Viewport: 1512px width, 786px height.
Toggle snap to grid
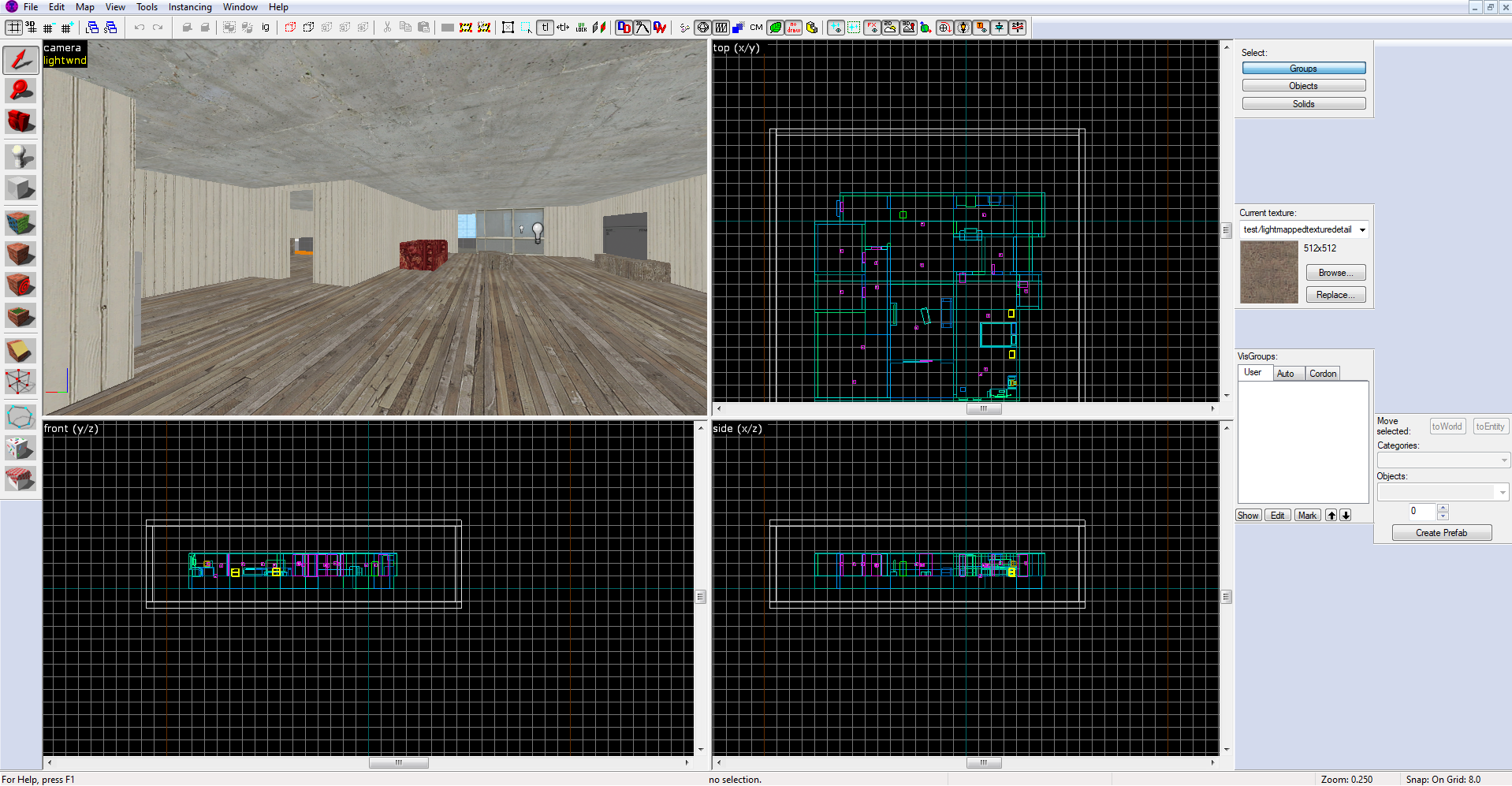(x=13, y=27)
